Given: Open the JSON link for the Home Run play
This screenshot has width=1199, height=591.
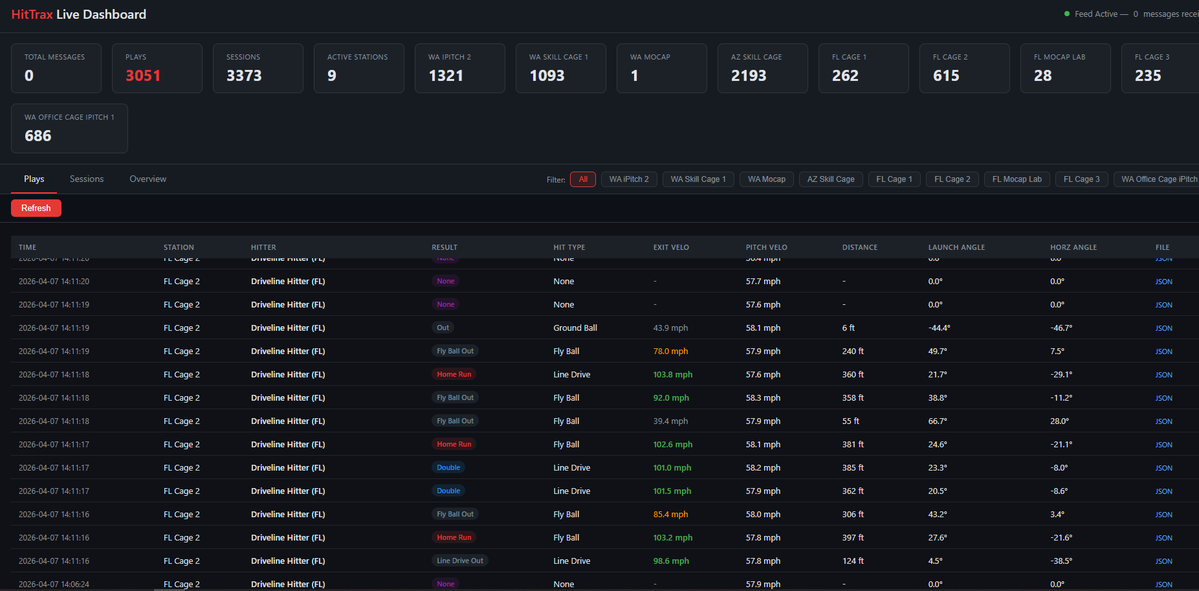Looking at the screenshot, I should pos(1163,374).
